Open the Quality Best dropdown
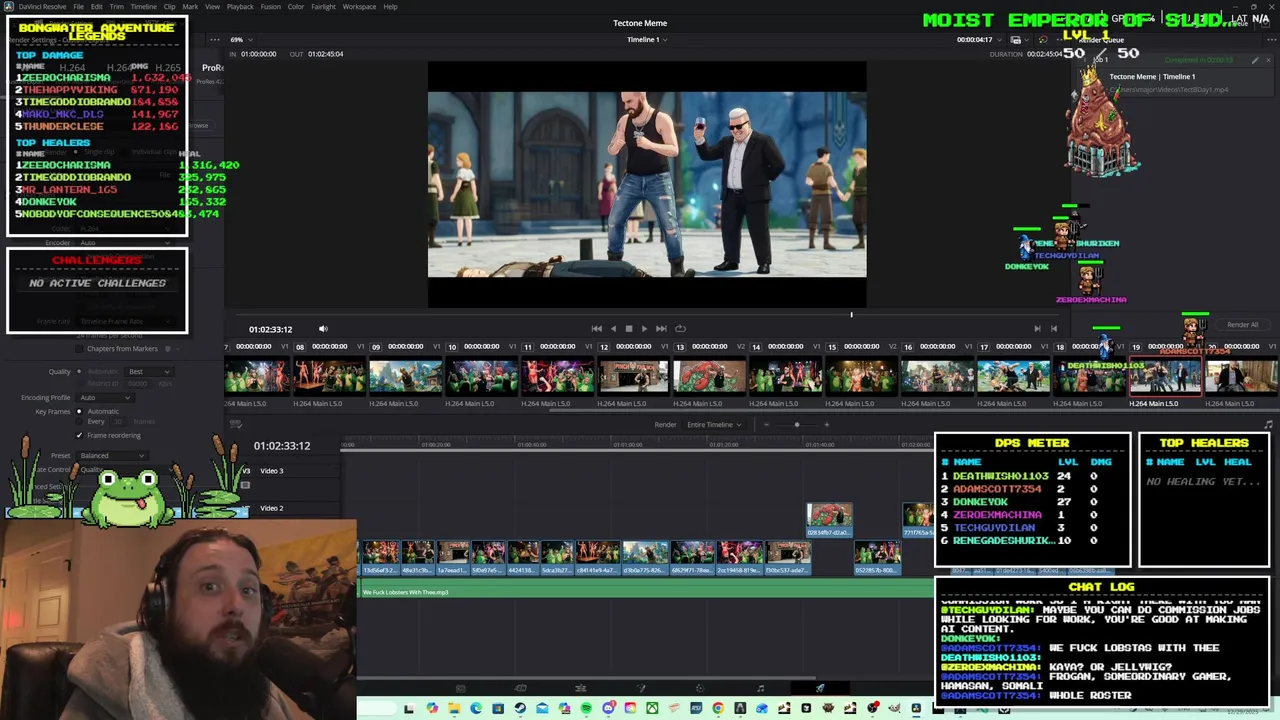Image resolution: width=1280 pixels, height=720 pixels. tap(149, 371)
